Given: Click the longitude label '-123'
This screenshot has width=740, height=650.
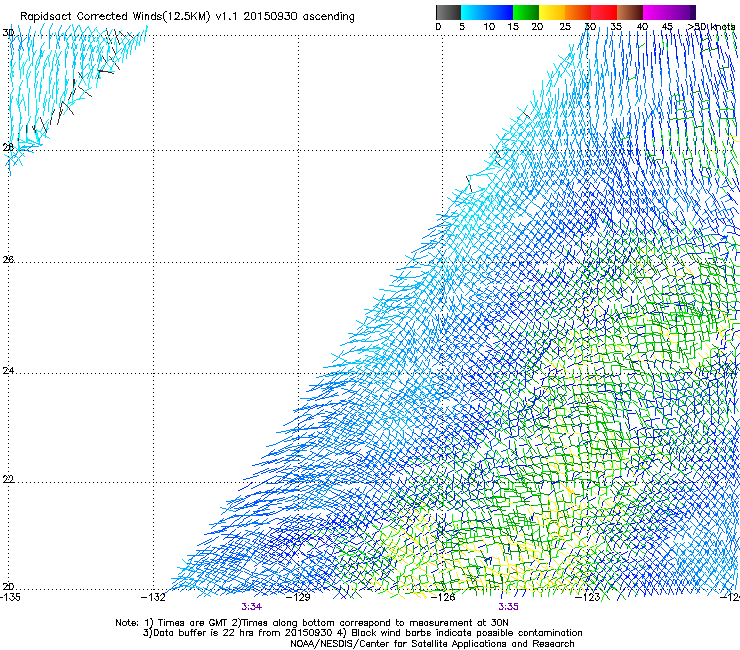Looking at the screenshot, I should [x=587, y=597].
